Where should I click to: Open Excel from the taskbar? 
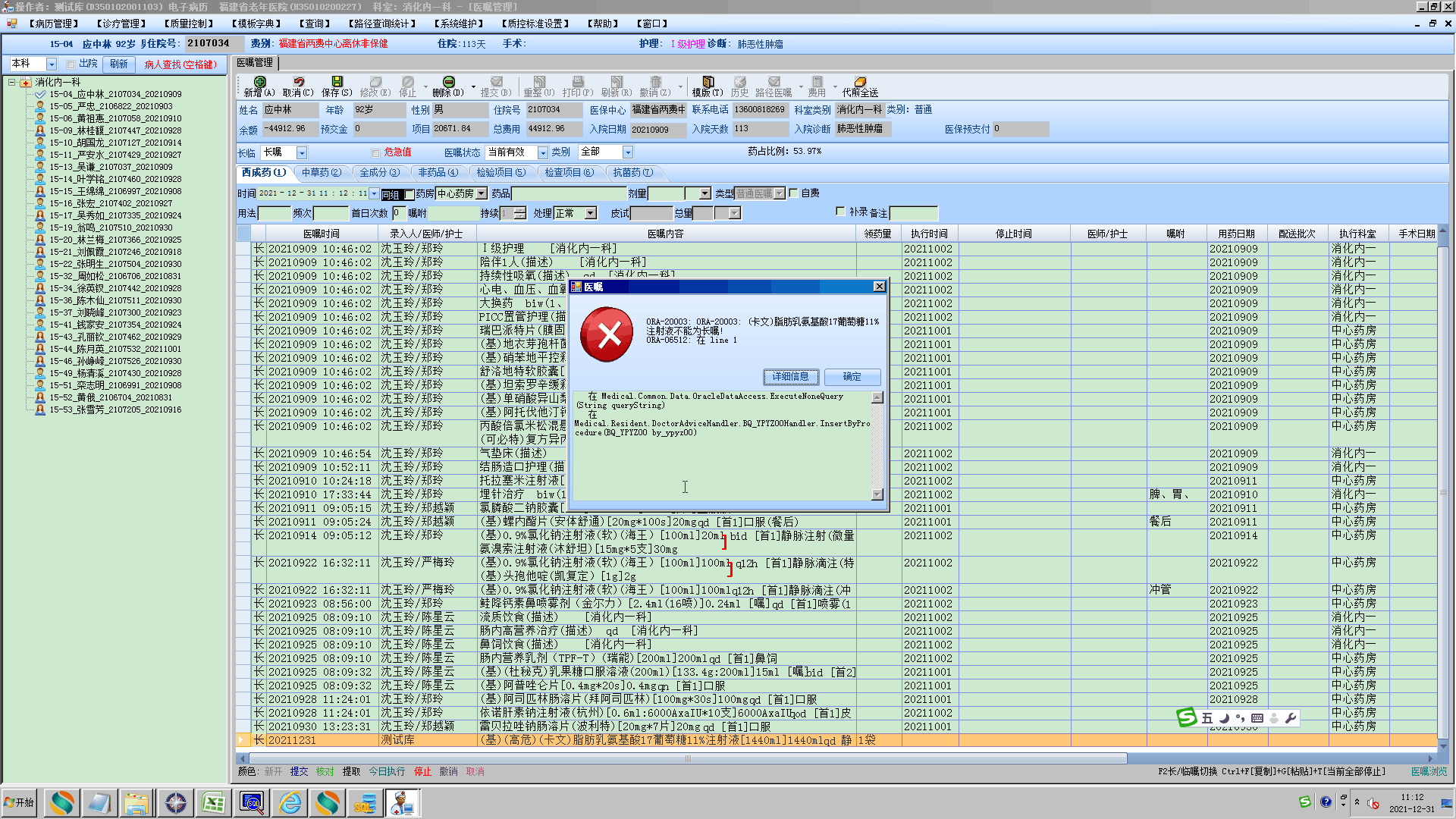click(x=214, y=802)
